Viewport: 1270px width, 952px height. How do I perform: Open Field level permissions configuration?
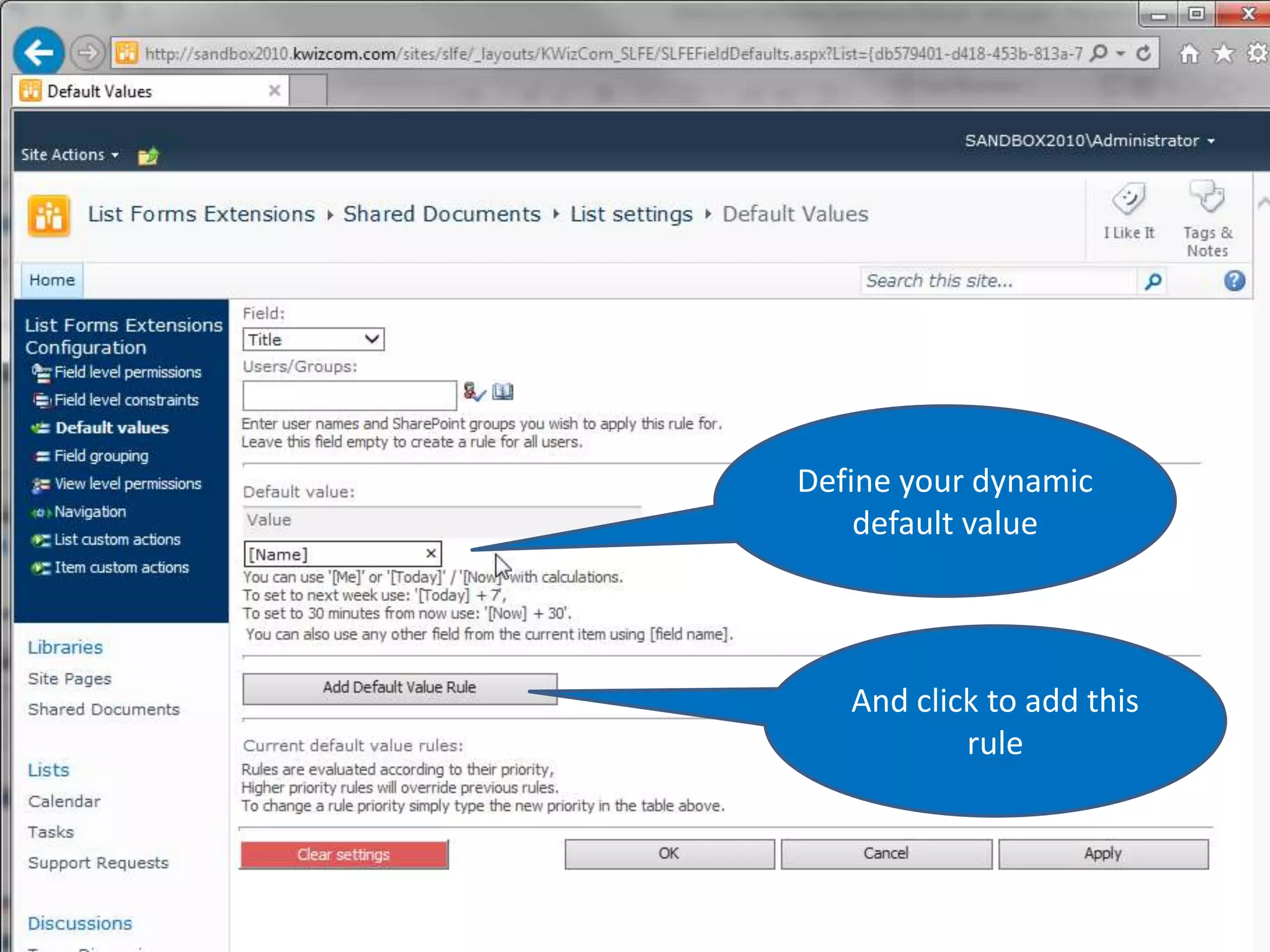128,372
